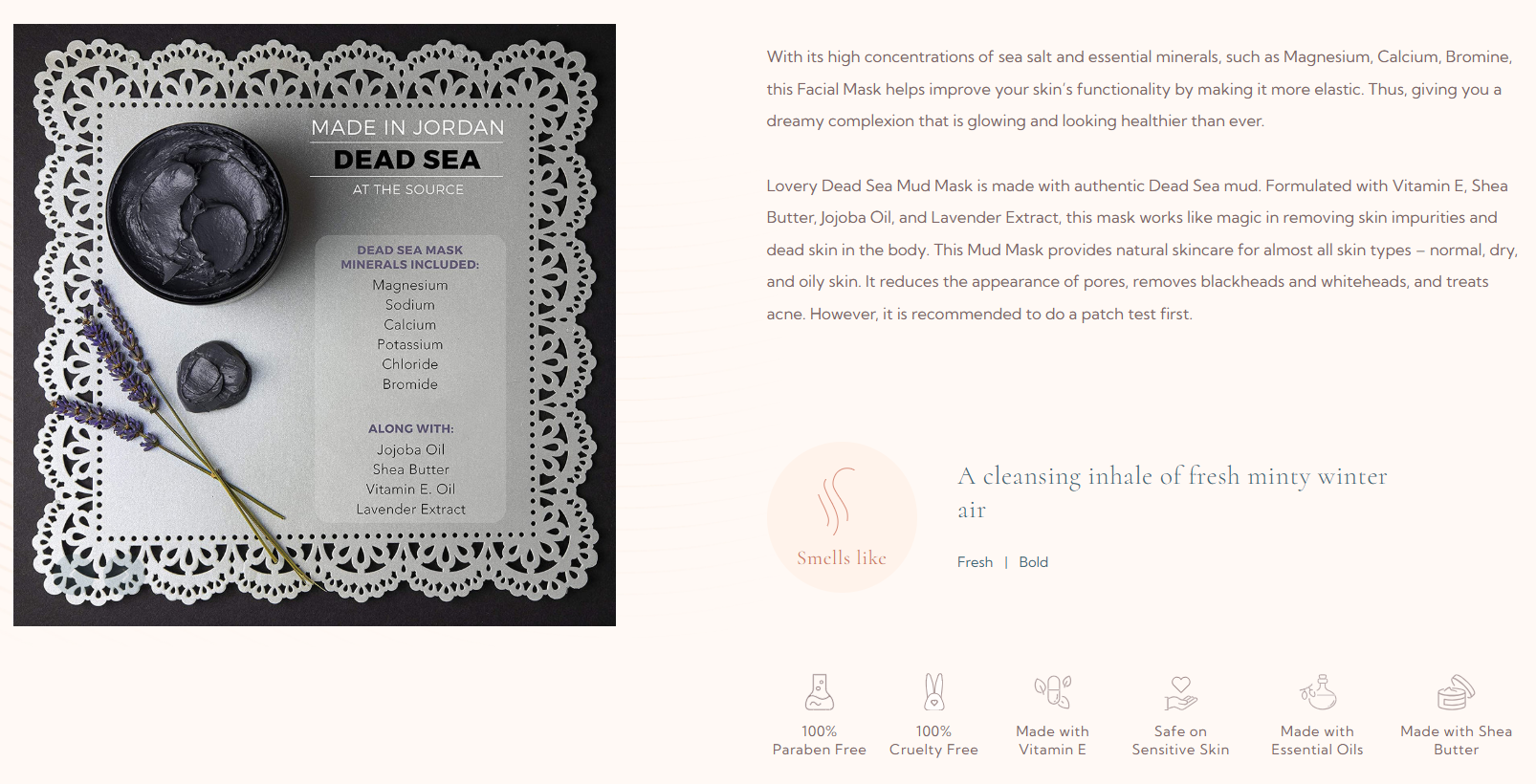1536x784 pixels.
Task: Open the Dead Sea mud mask product image
Action: tap(315, 325)
